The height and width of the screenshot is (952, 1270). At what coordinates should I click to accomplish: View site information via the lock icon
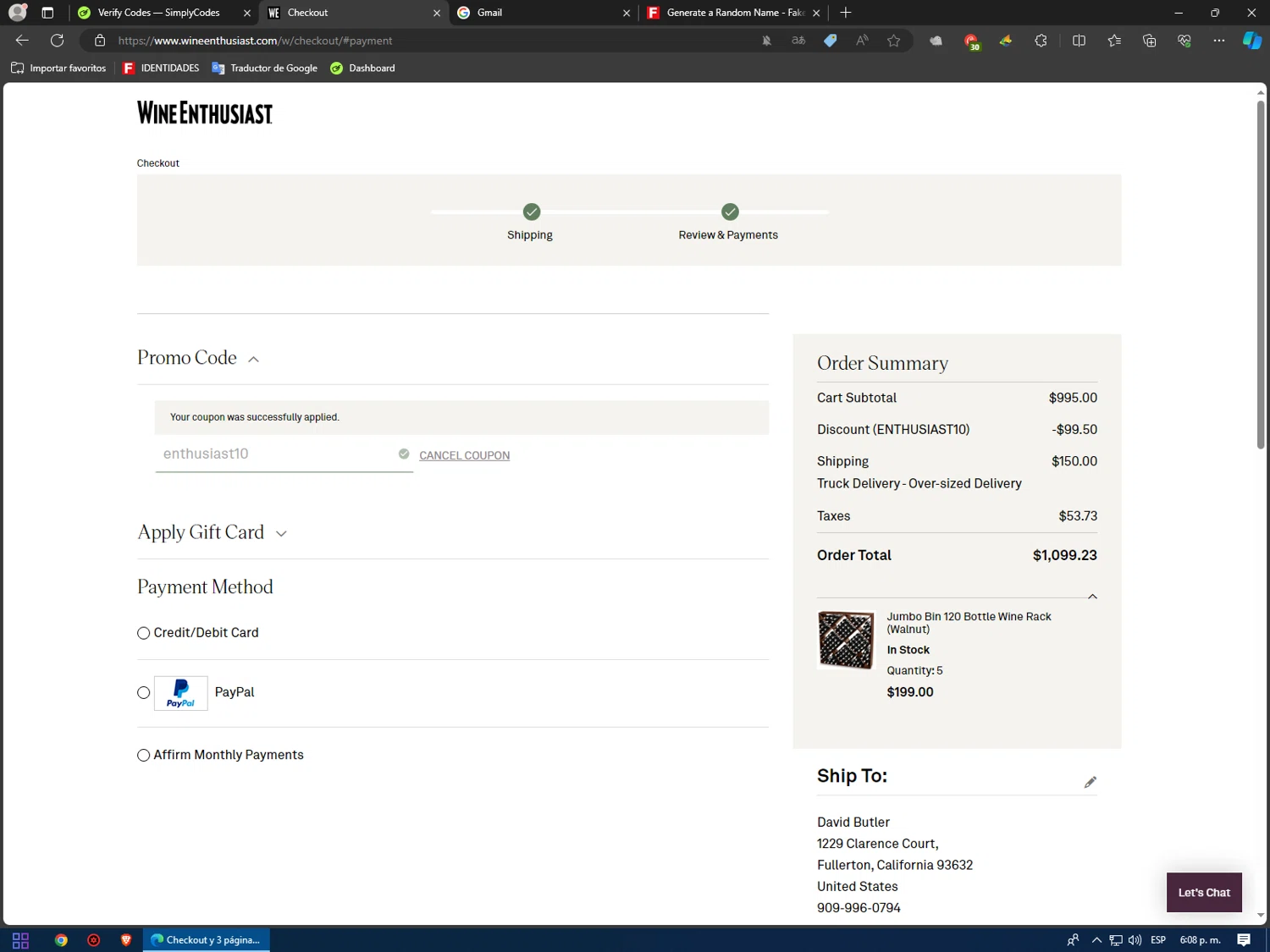click(x=100, y=41)
